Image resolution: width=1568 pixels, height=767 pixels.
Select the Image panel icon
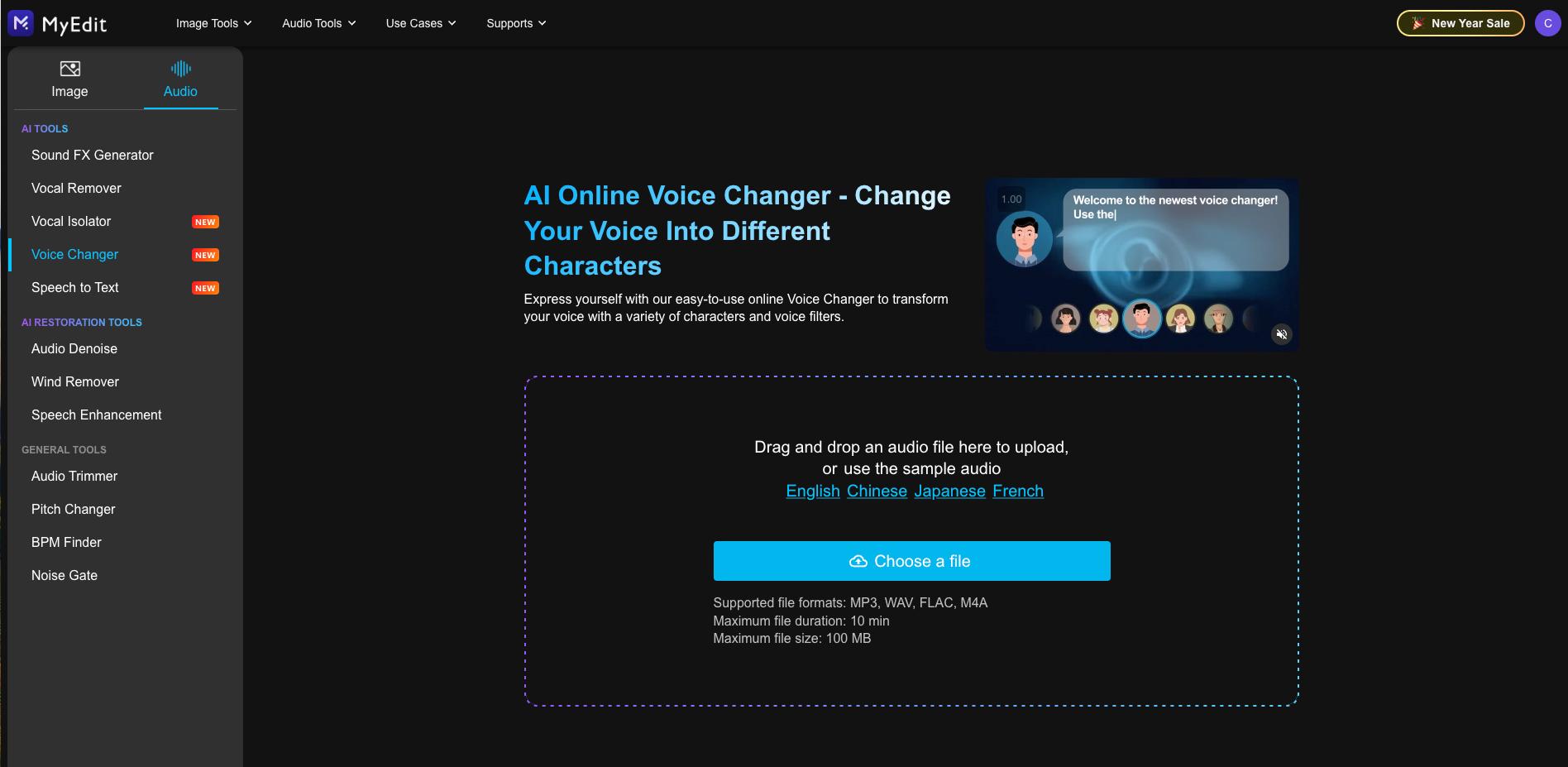69,69
